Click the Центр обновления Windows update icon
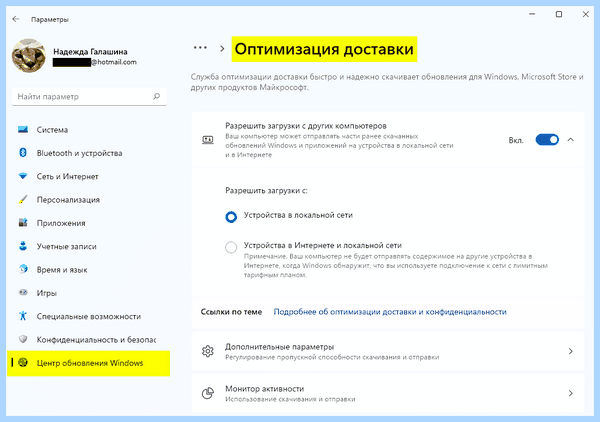The image size is (600, 422). pos(23,362)
